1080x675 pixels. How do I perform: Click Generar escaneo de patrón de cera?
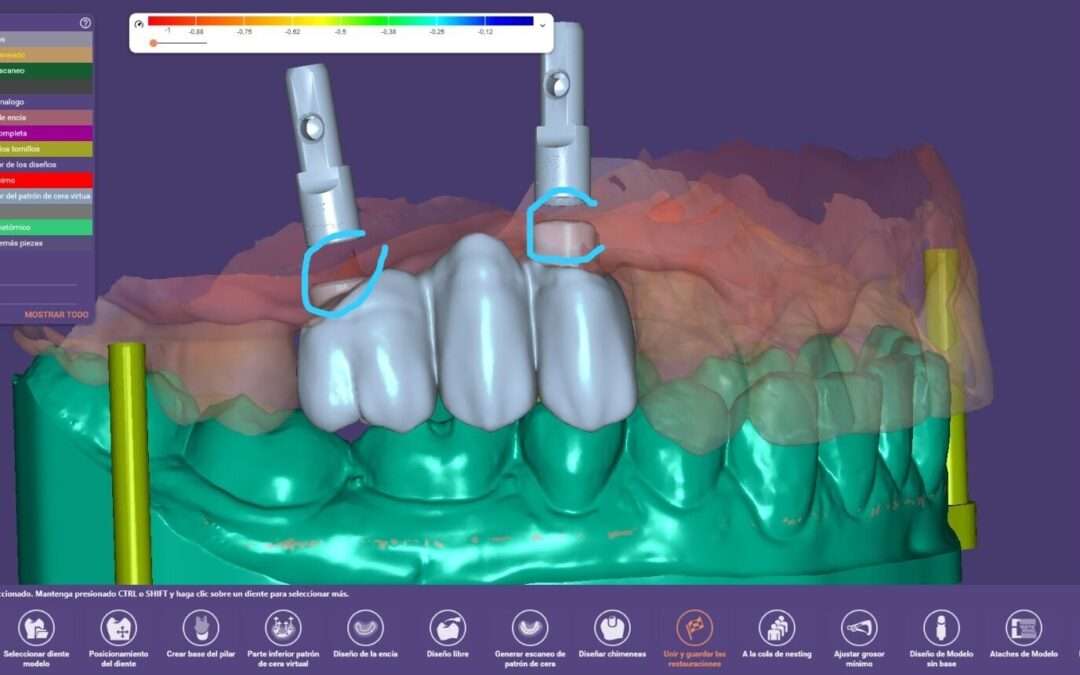pyautogui.click(x=530, y=638)
